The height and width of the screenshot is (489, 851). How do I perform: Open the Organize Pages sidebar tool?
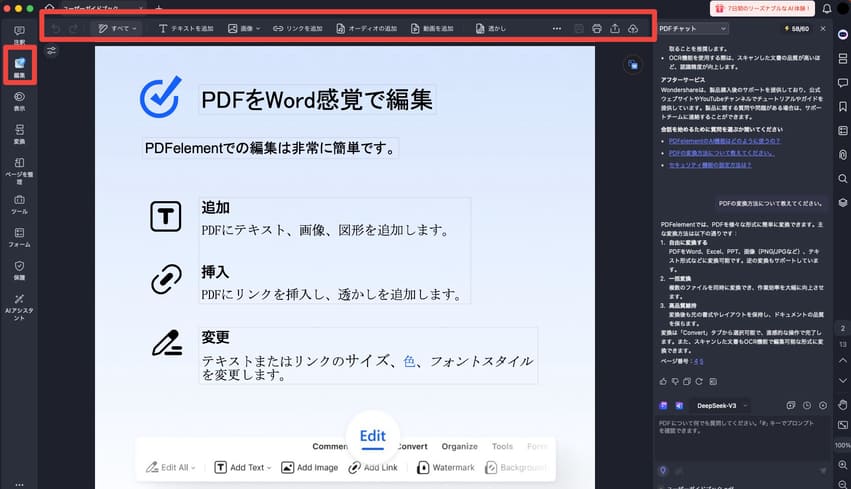point(19,171)
